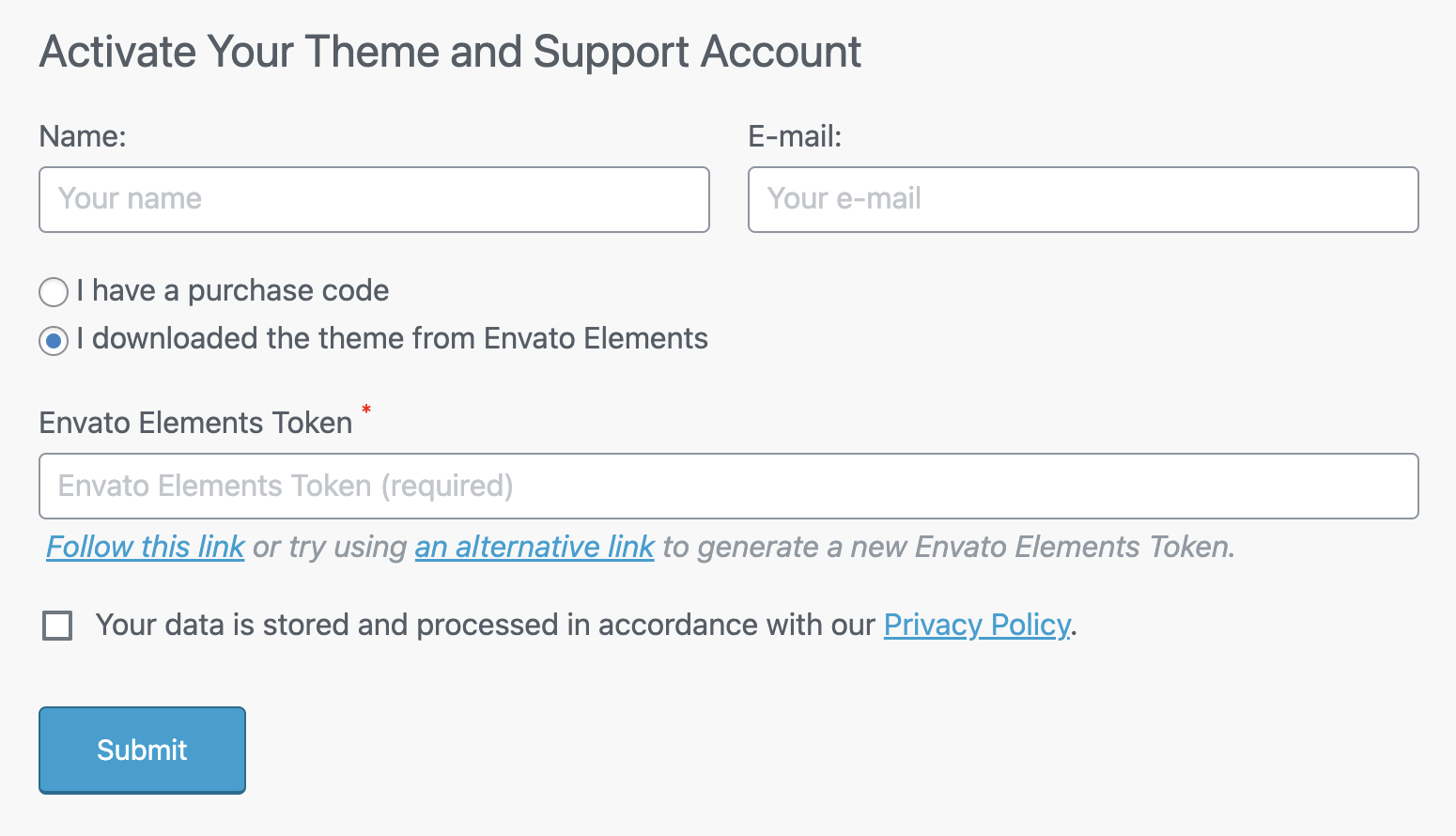
Task: Open "an alternative link" for token generation
Action: [534, 547]
